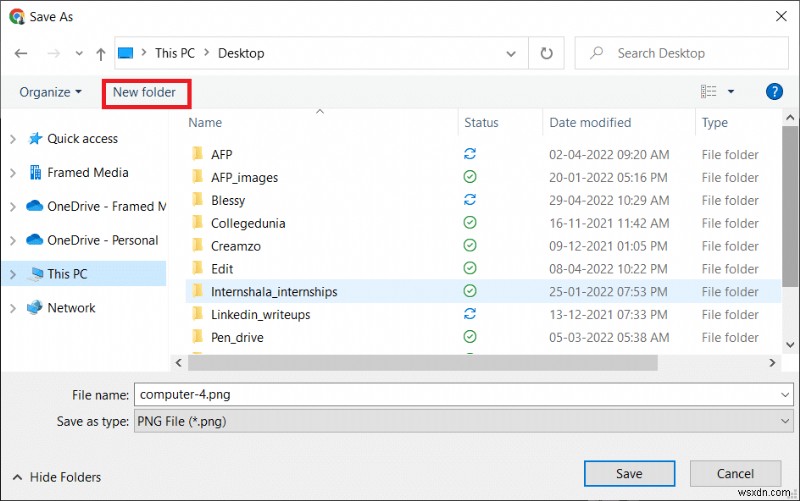Click the Save button

coord(629,473)
